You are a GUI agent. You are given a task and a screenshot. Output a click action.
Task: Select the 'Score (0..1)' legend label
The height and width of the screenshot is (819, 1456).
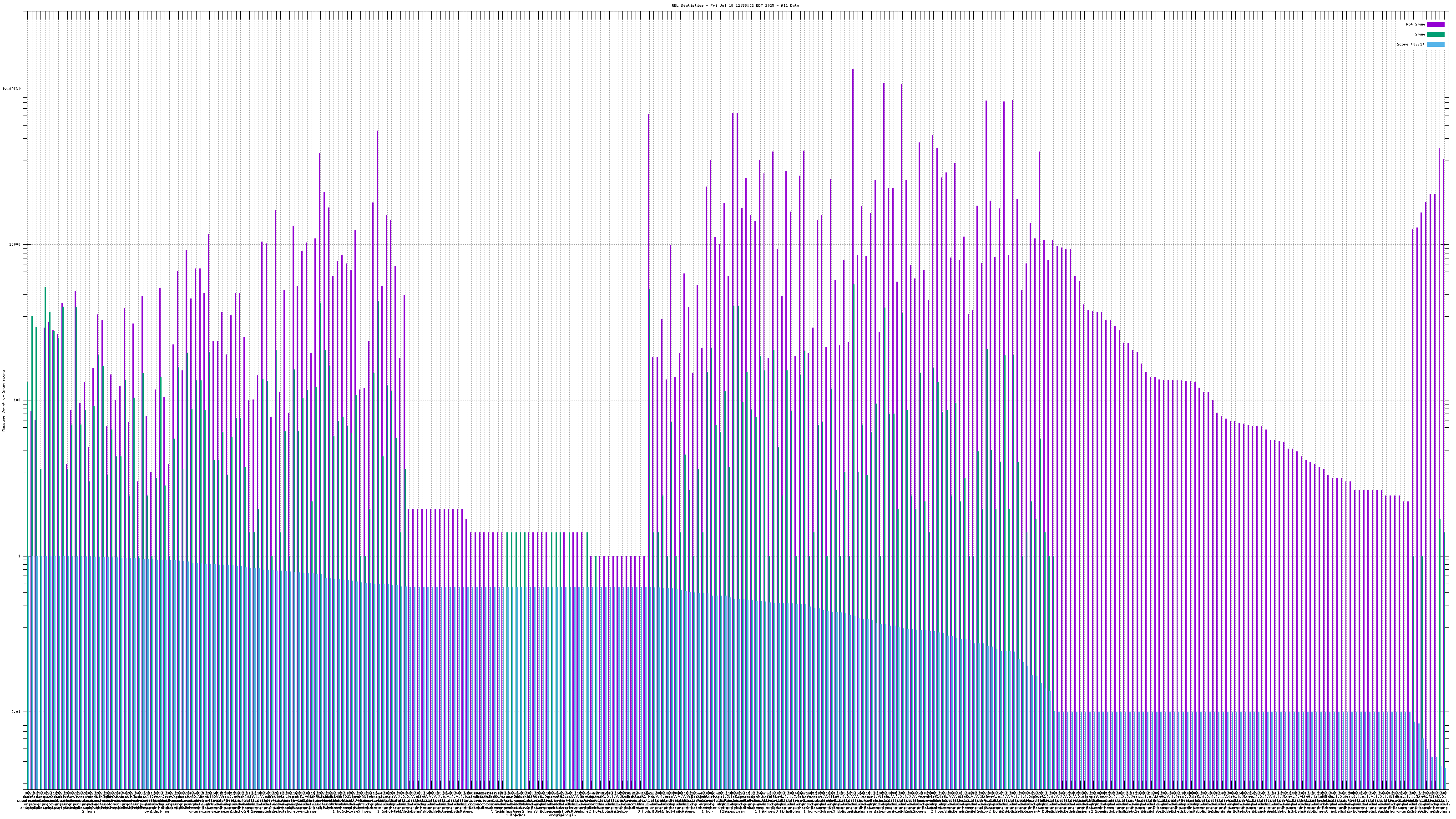(1410, 44)
